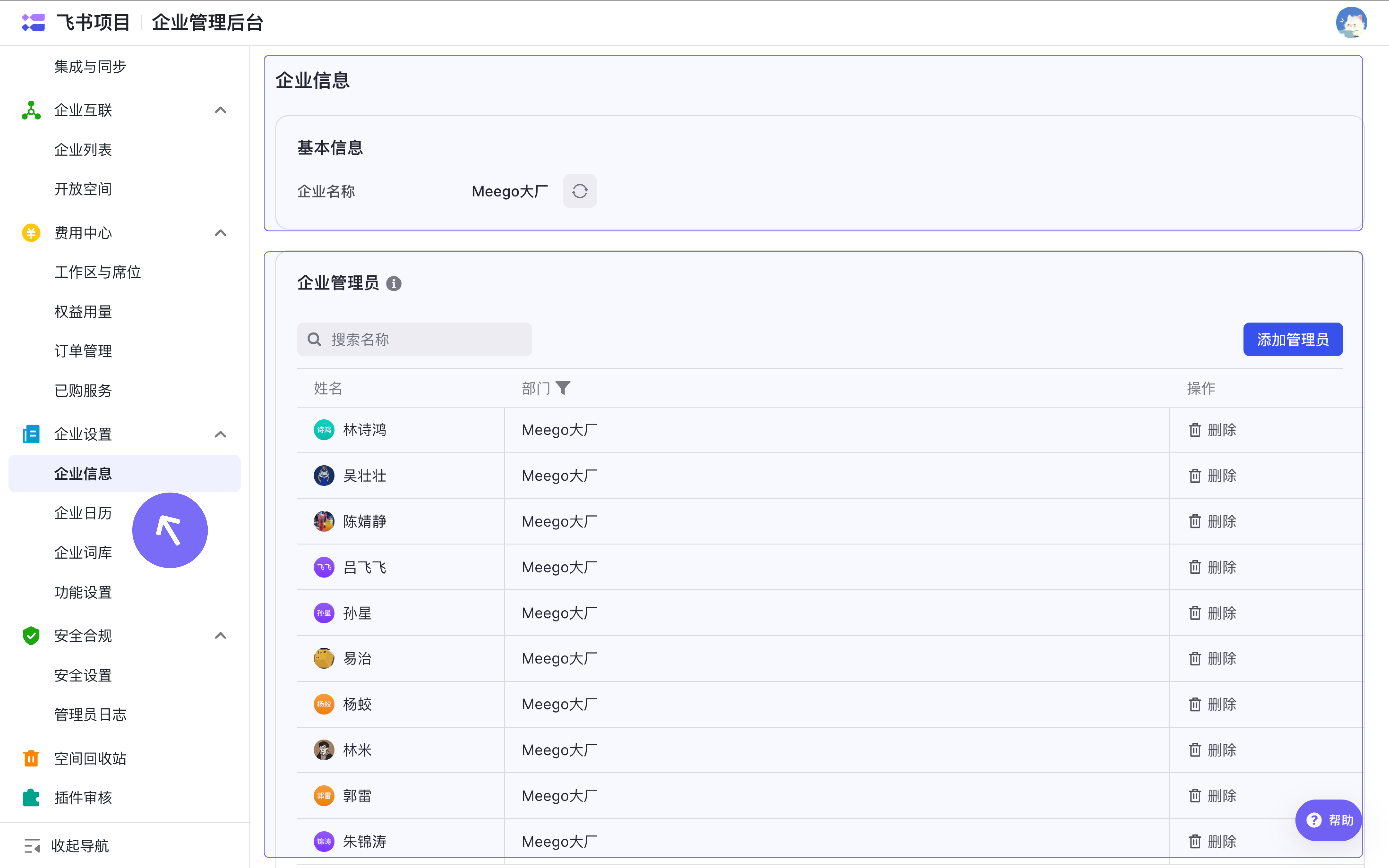Open the 帮助 help button
The image size is (1389, 868).
pos(1329,820)
